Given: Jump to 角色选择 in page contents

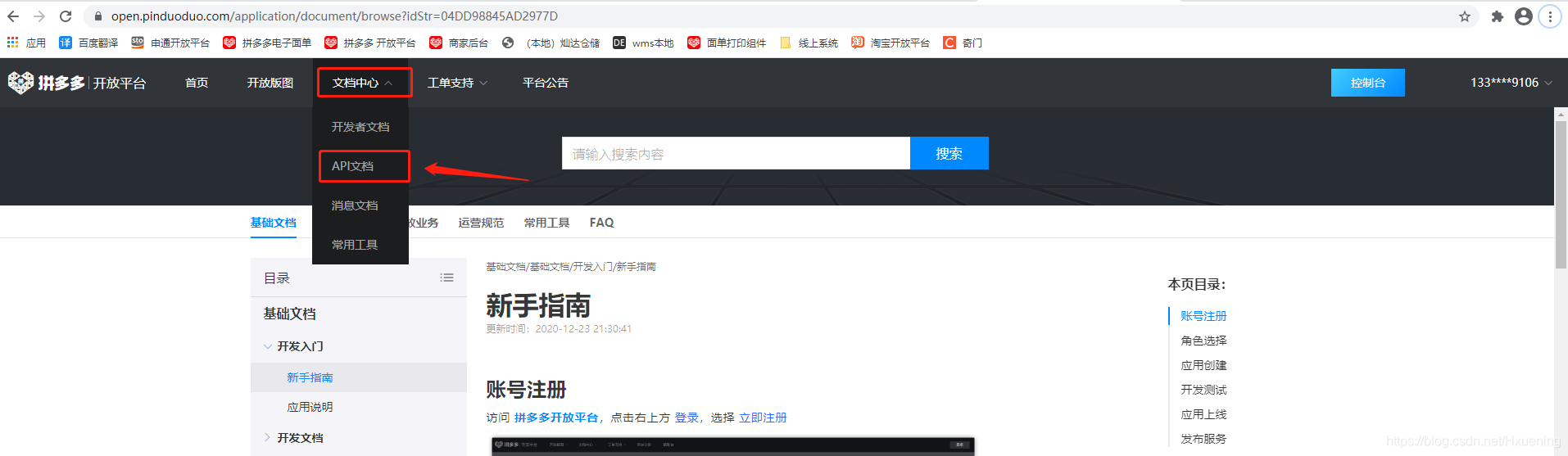Looking at the screenshot, I should coord(1203,341).
